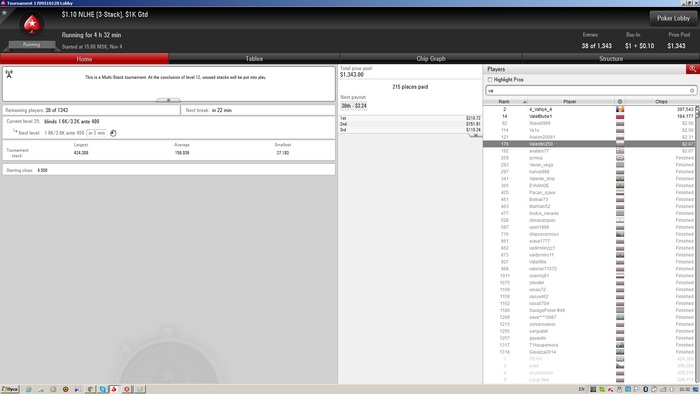Viewport: 700px width, 394px height.
Task: Open the Skype taskbar button
Action: pos(102,390)
